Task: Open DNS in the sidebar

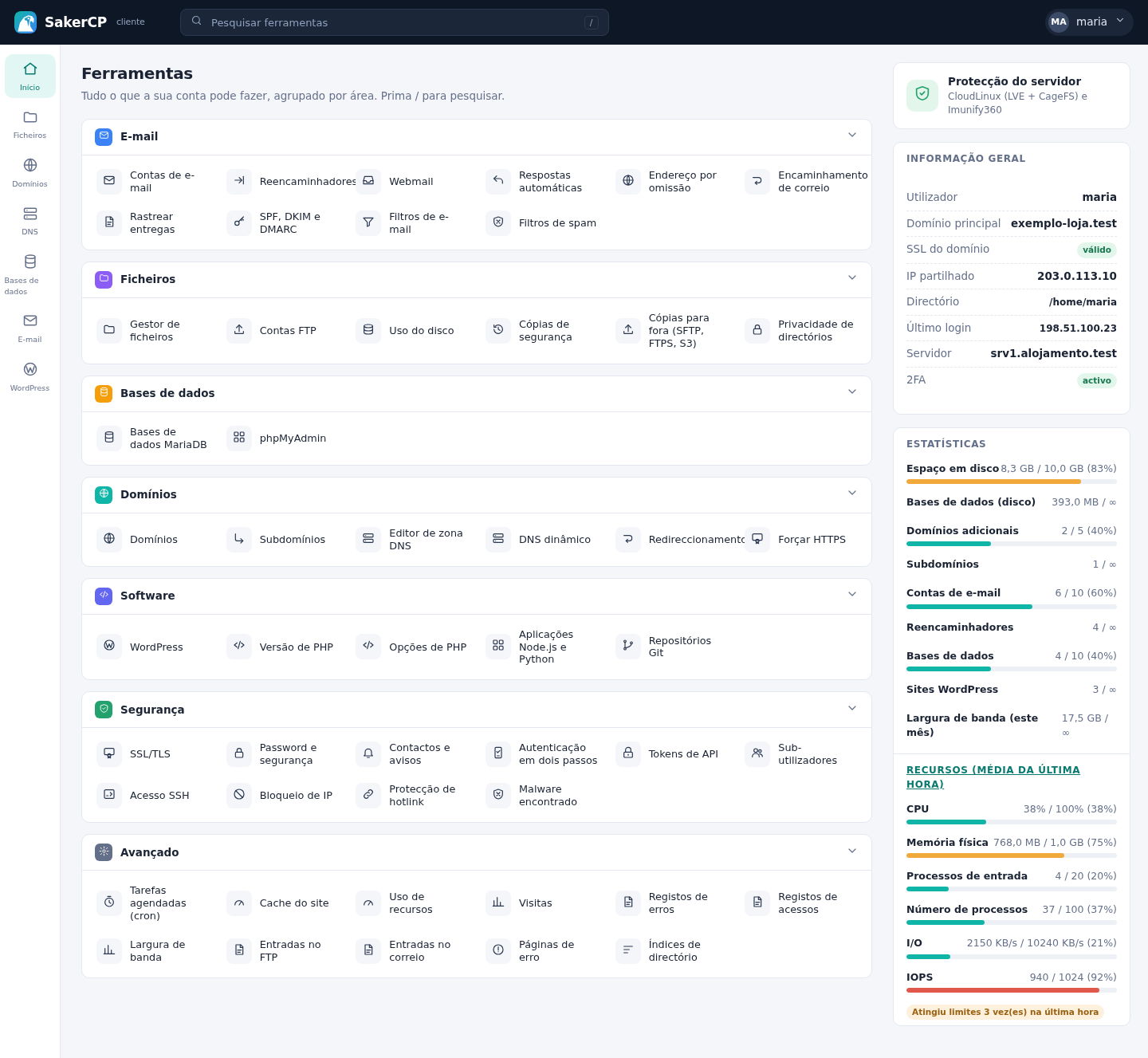Action: click(30, 222)
